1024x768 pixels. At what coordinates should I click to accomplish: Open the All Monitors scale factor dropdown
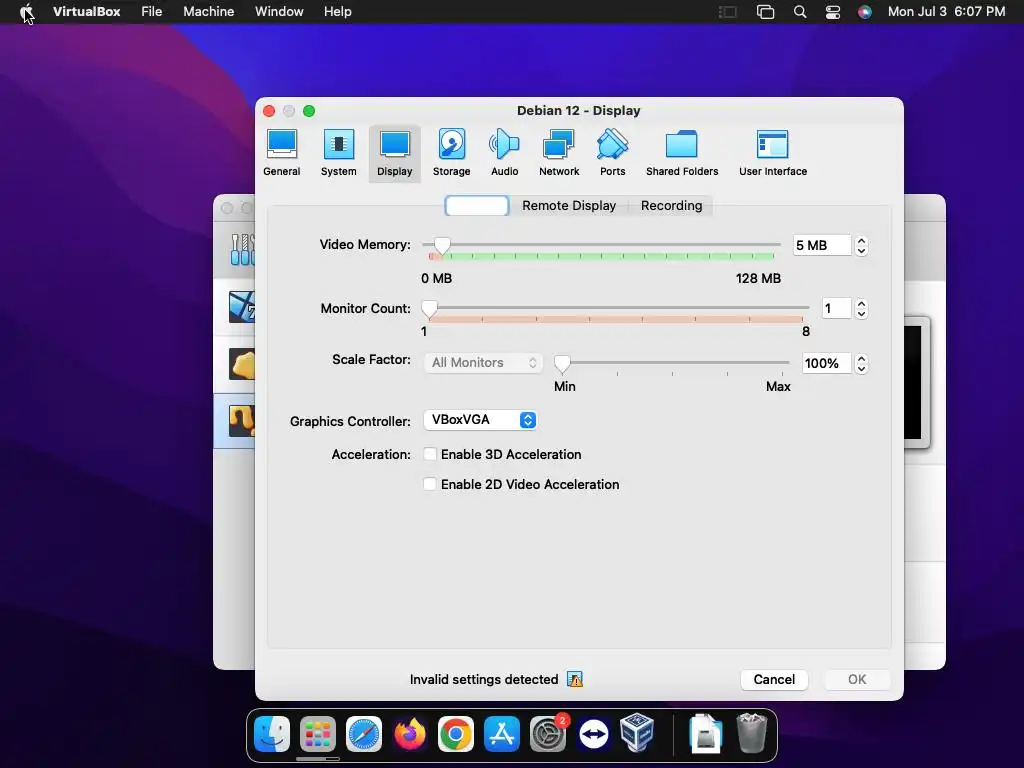(483, 362)
